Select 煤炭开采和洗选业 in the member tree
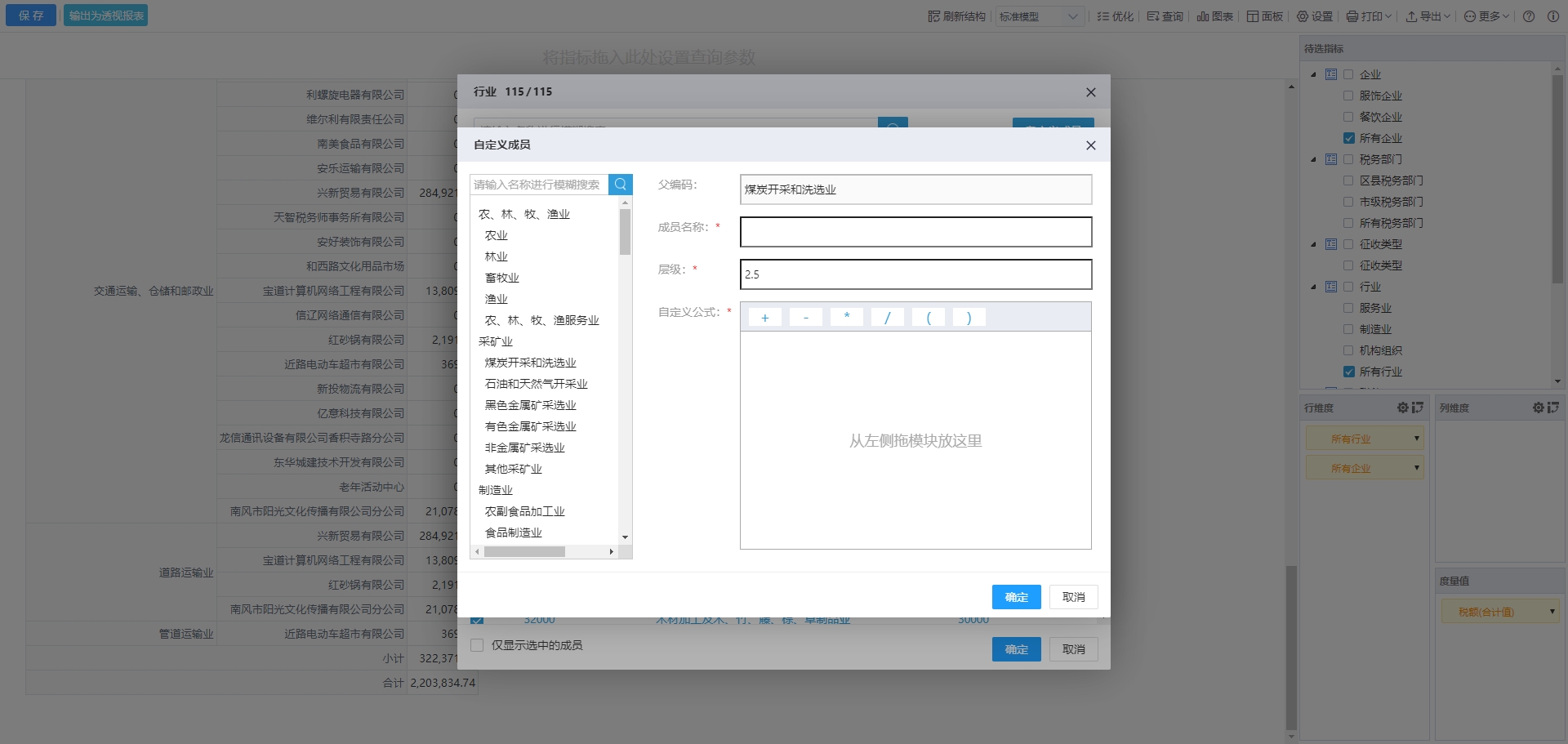The image size is (1568, 744). tap(530, 363)
